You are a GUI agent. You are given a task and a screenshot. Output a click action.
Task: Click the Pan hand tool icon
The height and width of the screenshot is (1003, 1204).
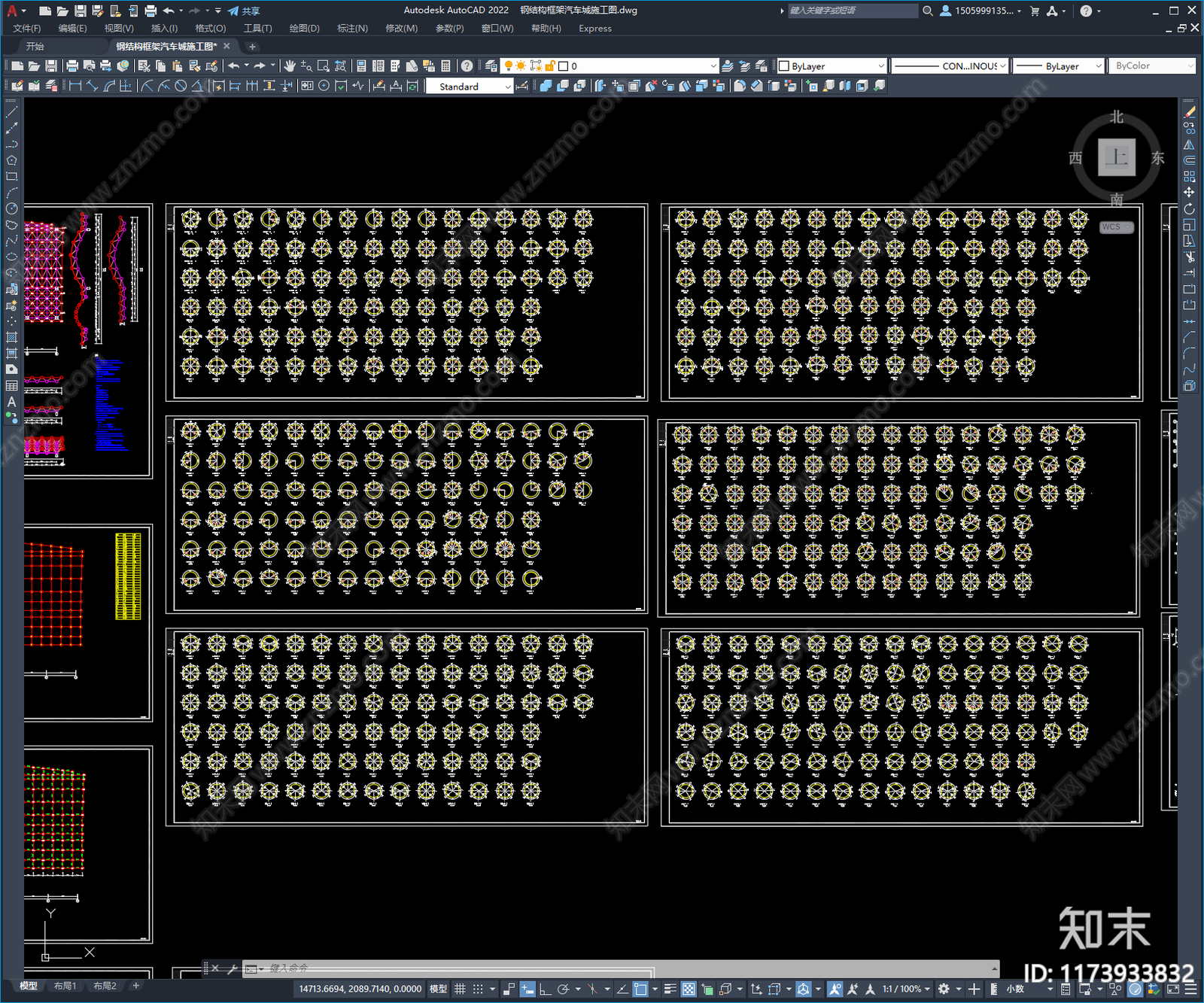click(x=290, y=66)
